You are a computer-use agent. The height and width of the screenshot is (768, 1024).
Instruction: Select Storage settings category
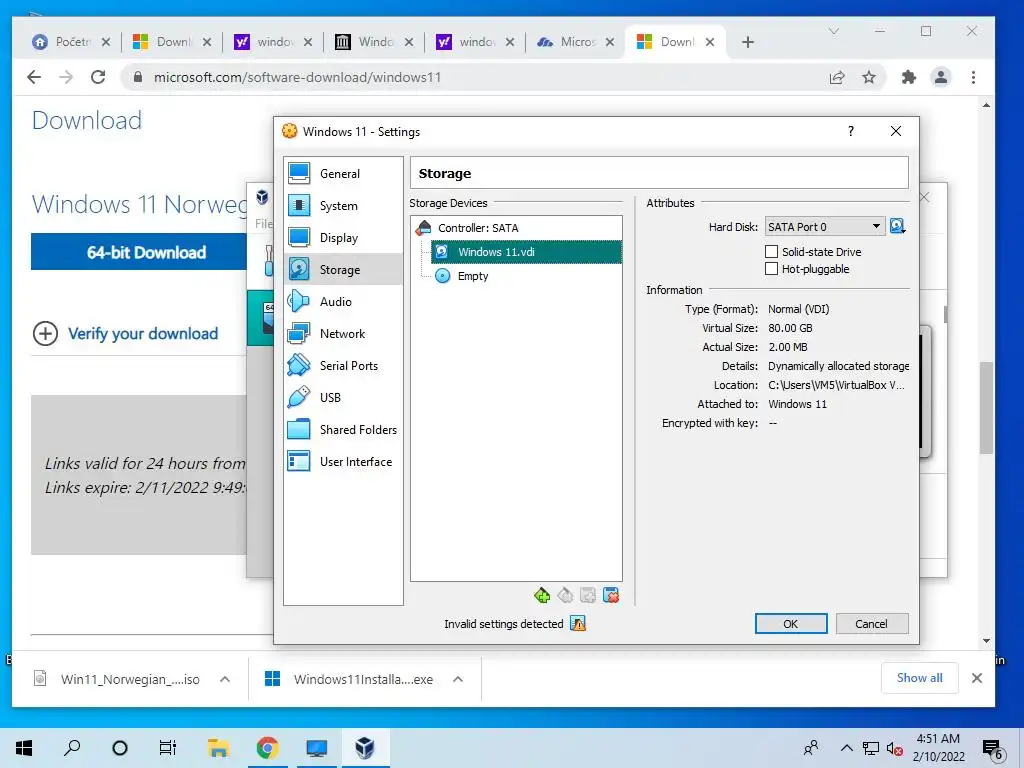pyautogui.click(x=344, y=269)
